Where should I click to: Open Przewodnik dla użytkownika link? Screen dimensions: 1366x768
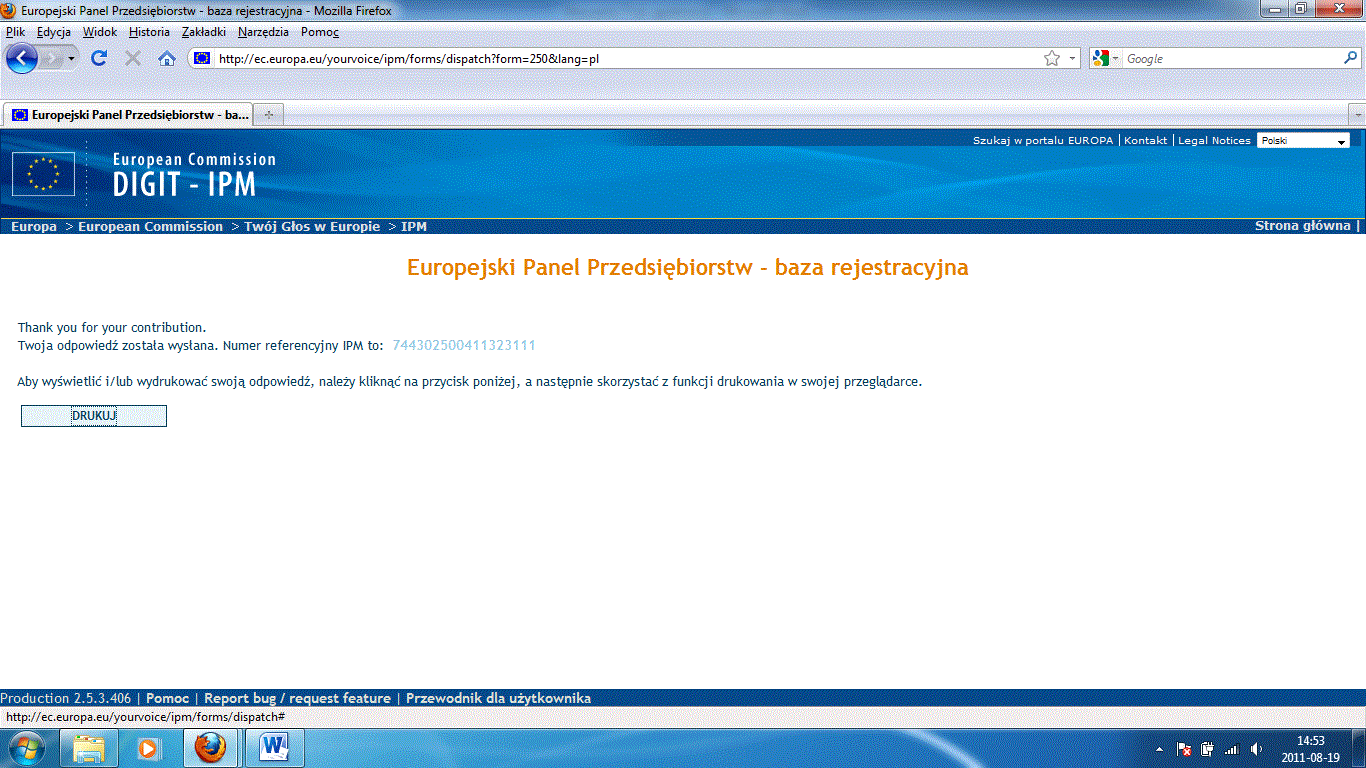point(499,698)
